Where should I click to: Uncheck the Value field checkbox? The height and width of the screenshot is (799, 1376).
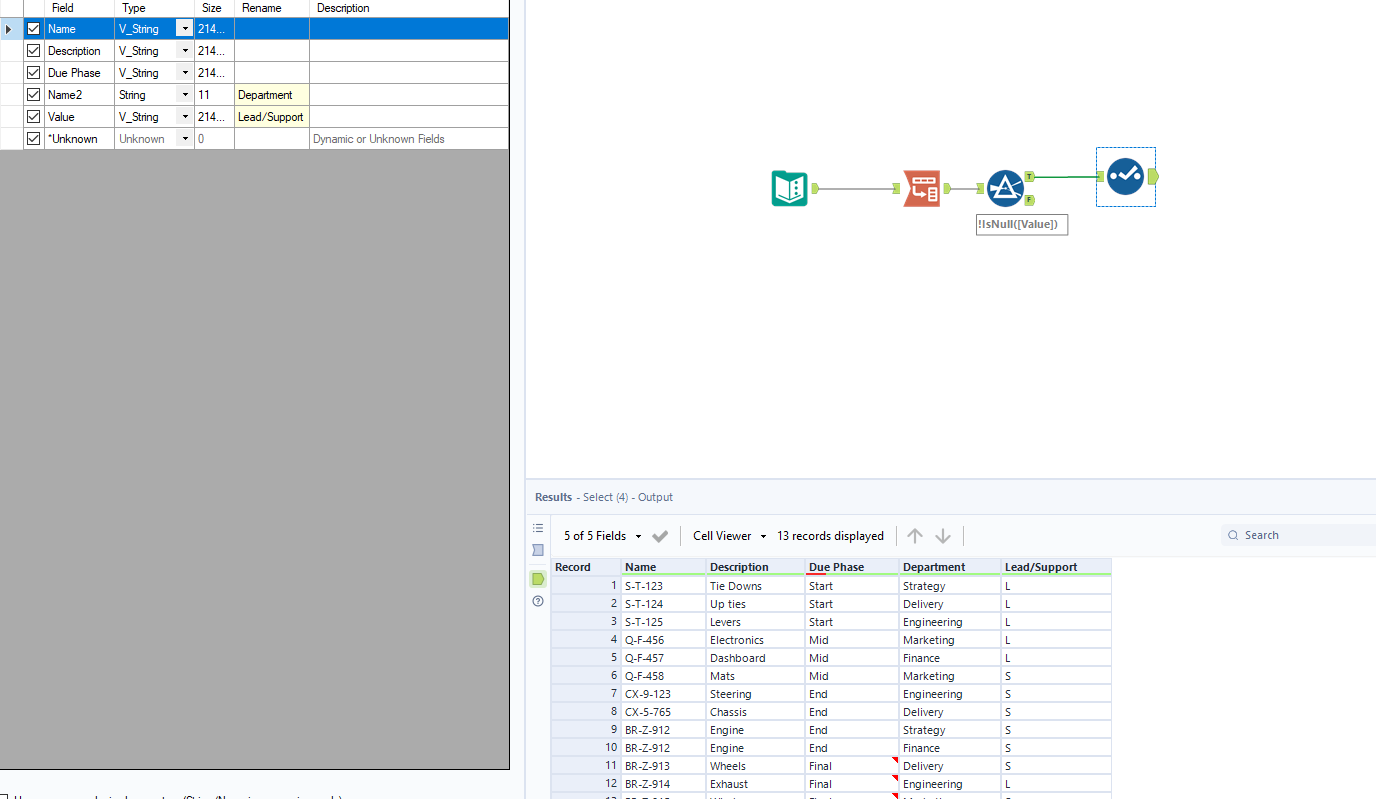[33, 116]
